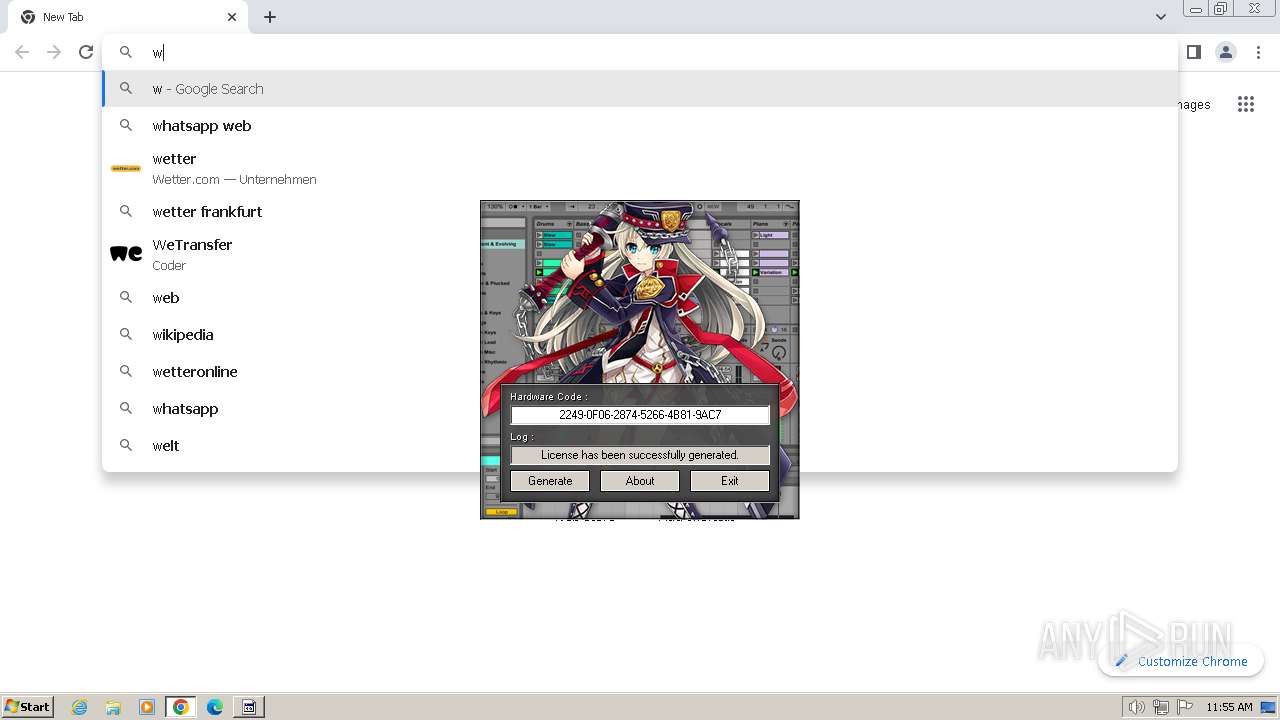Click the wetter.com logo icon
The height and width of the screenshot is (720, 1280).
pyautogui.click(x=126, y=168)
